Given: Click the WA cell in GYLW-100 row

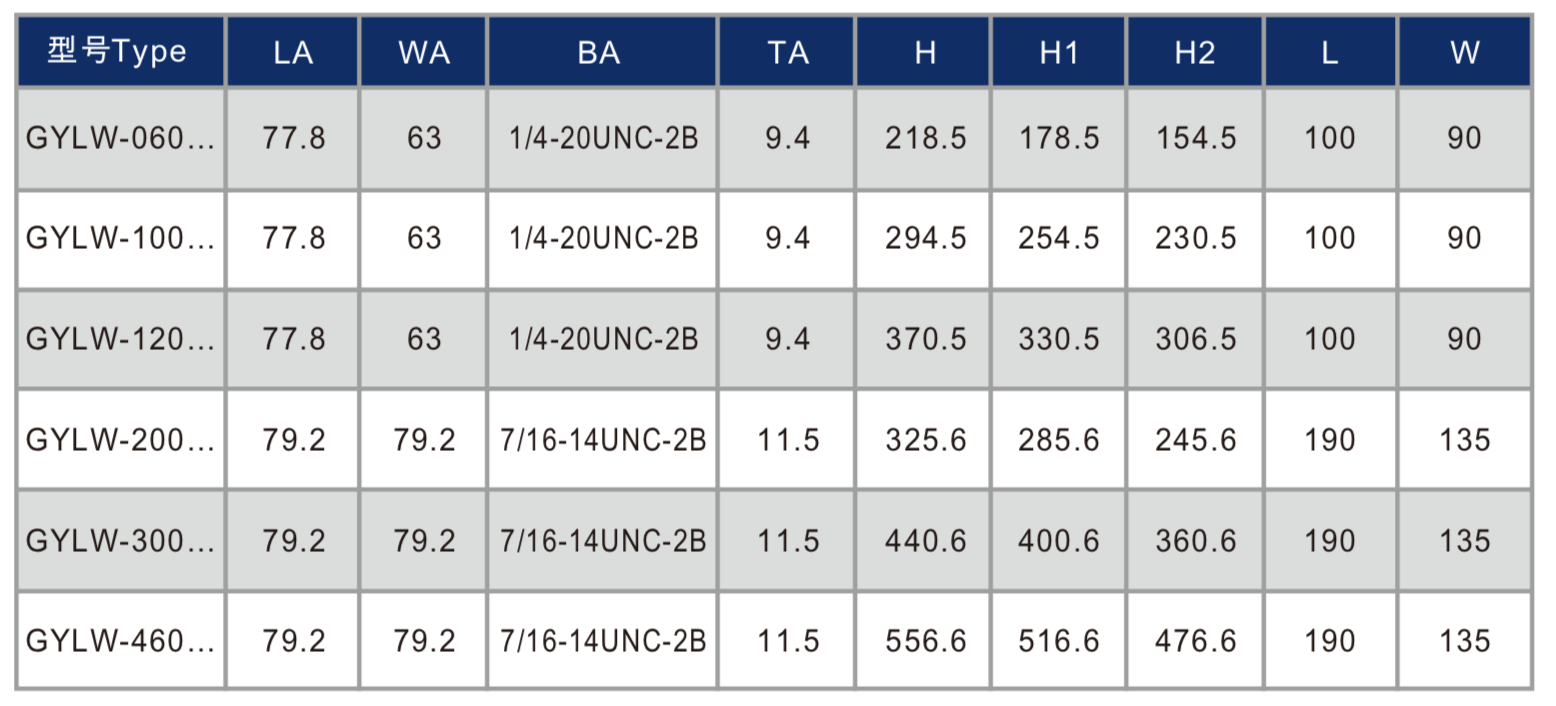Looking at the screenshot, I should pos(424,239).
